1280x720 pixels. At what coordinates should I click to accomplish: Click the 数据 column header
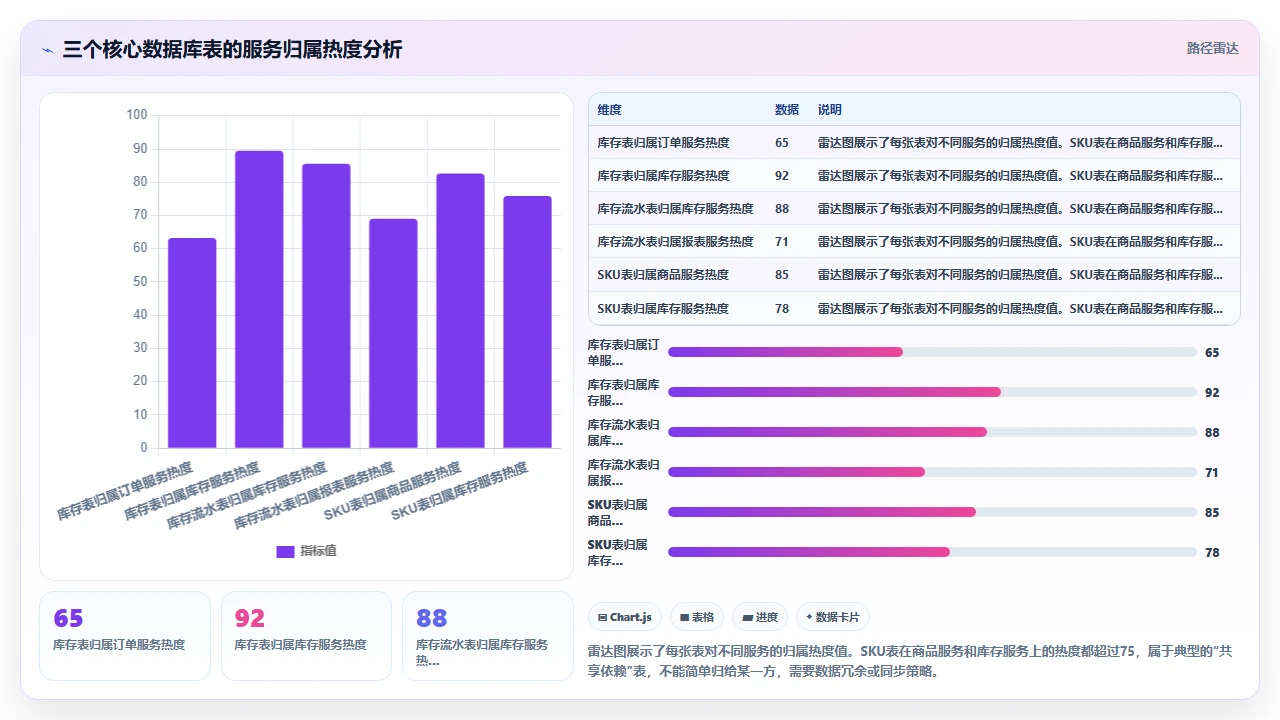(x=787, y=110)
